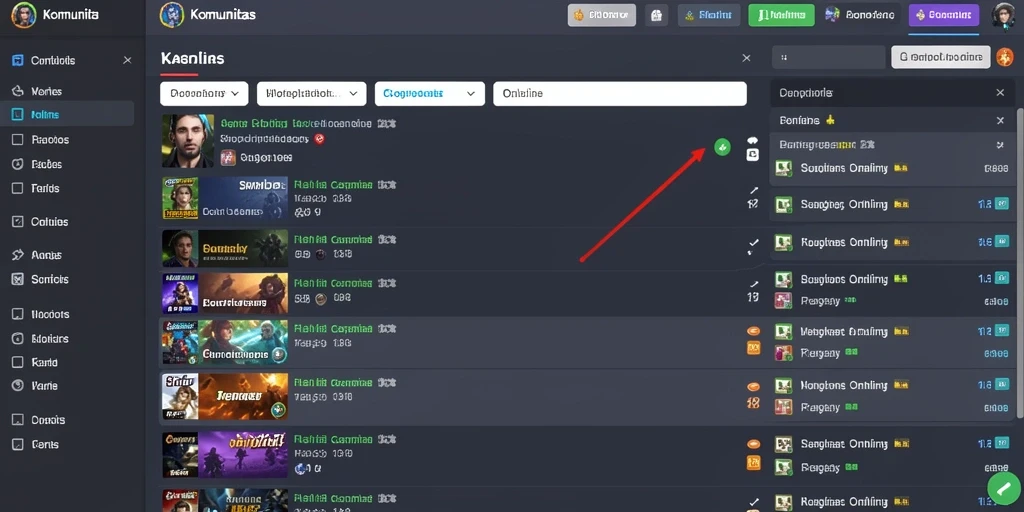Click into the Onlaine search field

[x=620, y=93]
